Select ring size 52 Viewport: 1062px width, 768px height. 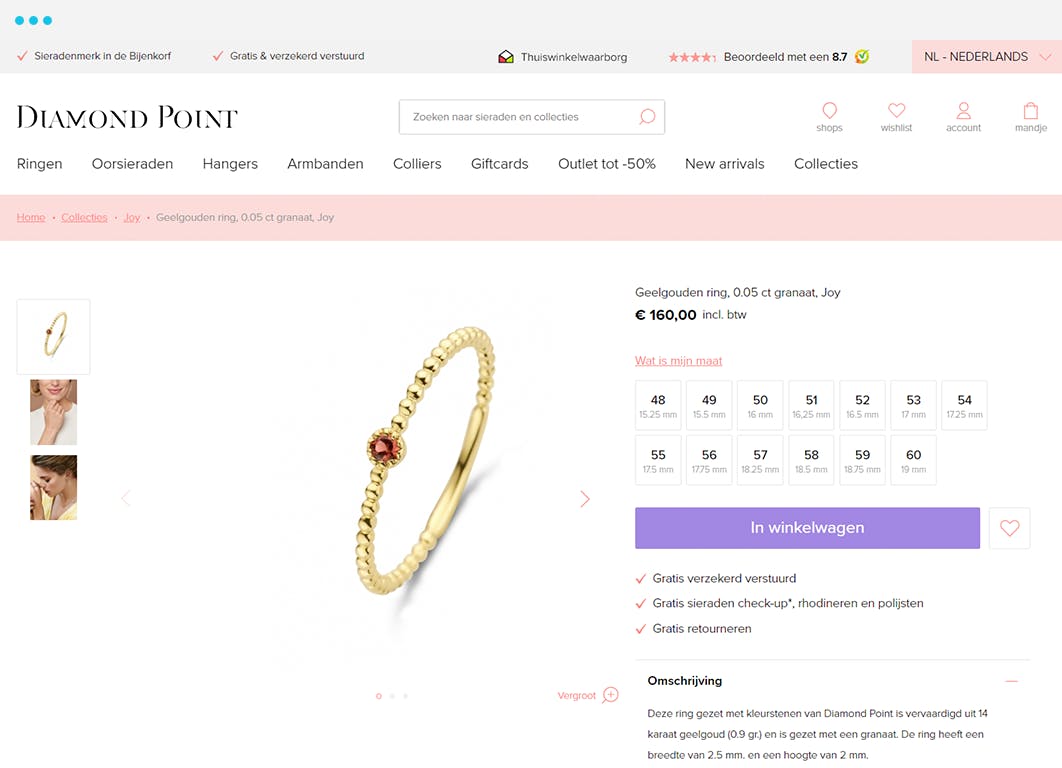[x=862, y=405]
